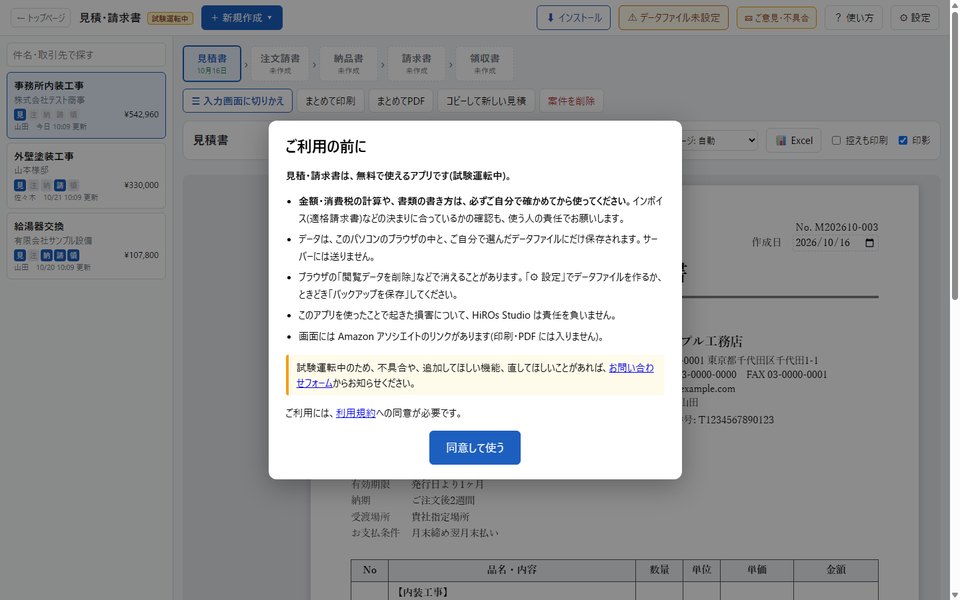The image size is (960, 600).
Task: Switch to the 請求書 tab
Action: tap(416, 63)
